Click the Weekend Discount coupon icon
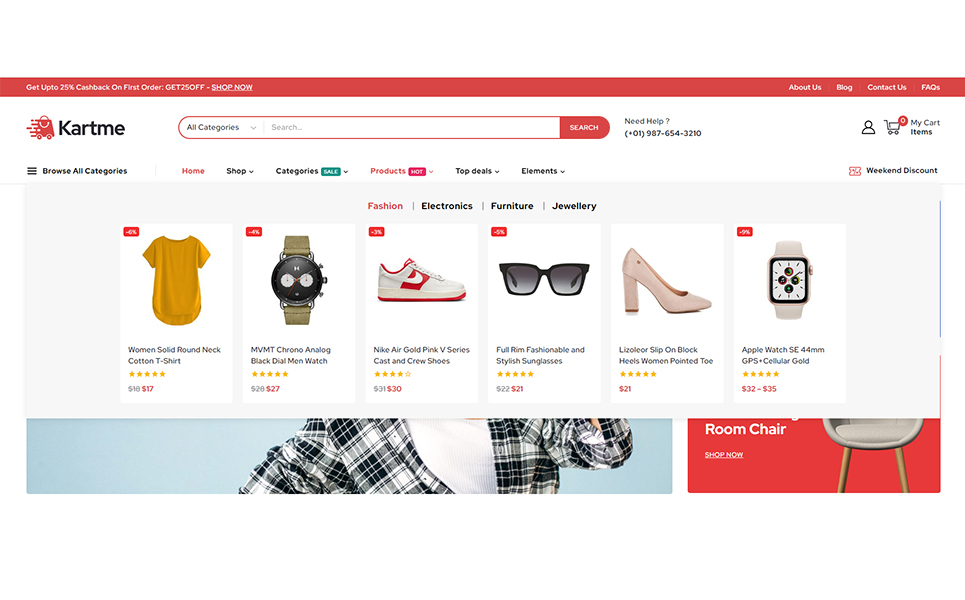This screenshot has width=965, height=600. pyautogui.click(x=854, y=171)
